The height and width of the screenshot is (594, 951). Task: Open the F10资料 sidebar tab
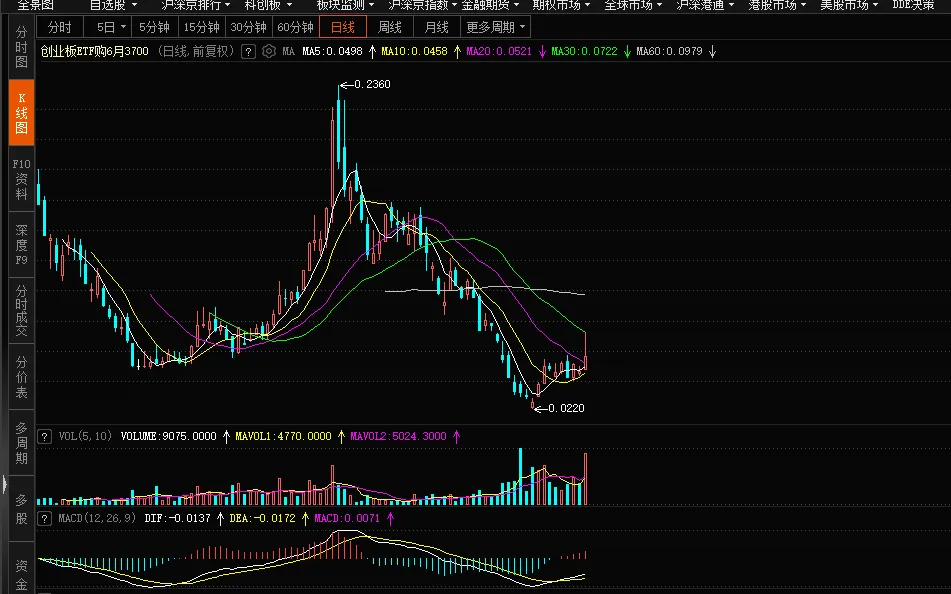[x=21, y=179]
